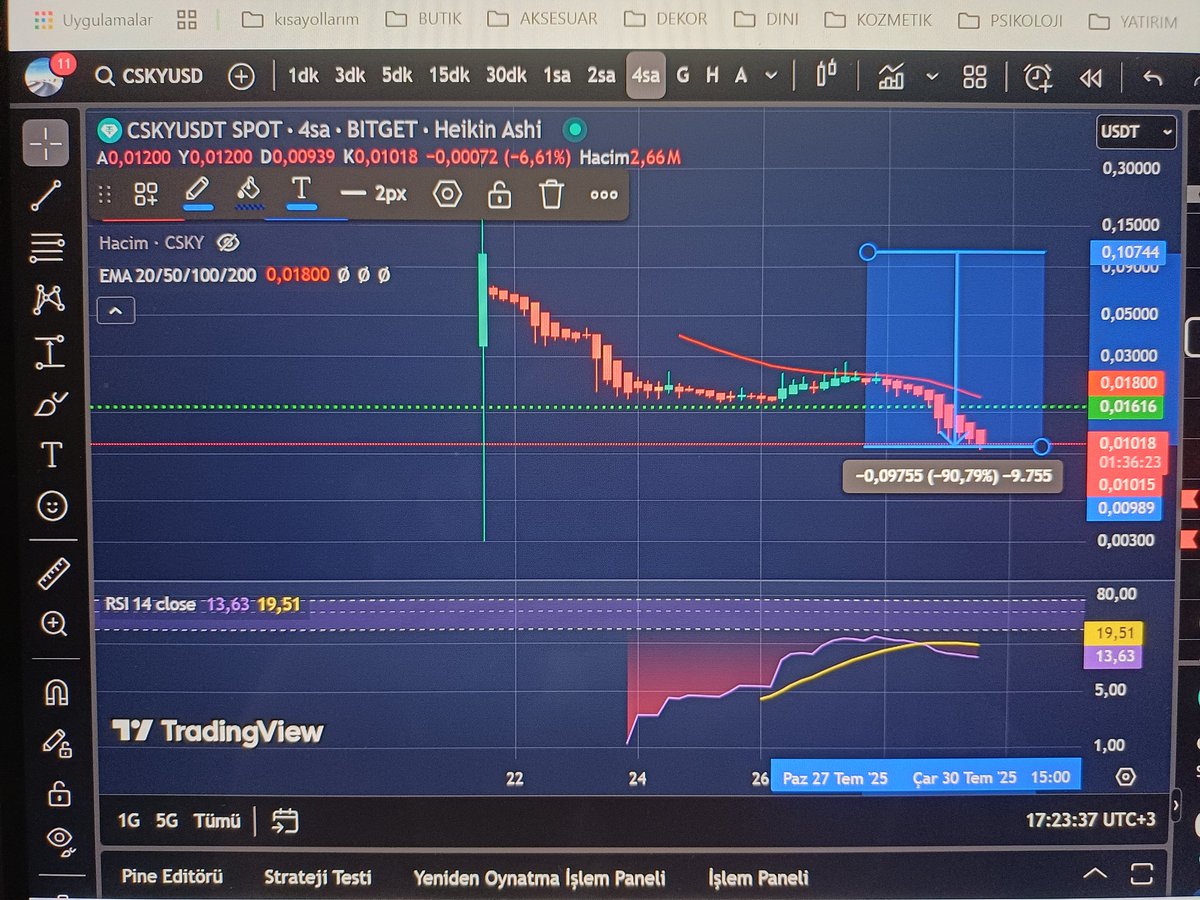Select the crosshair cursor tool
The image size is (1200, 900).
(x=45, y=144)
